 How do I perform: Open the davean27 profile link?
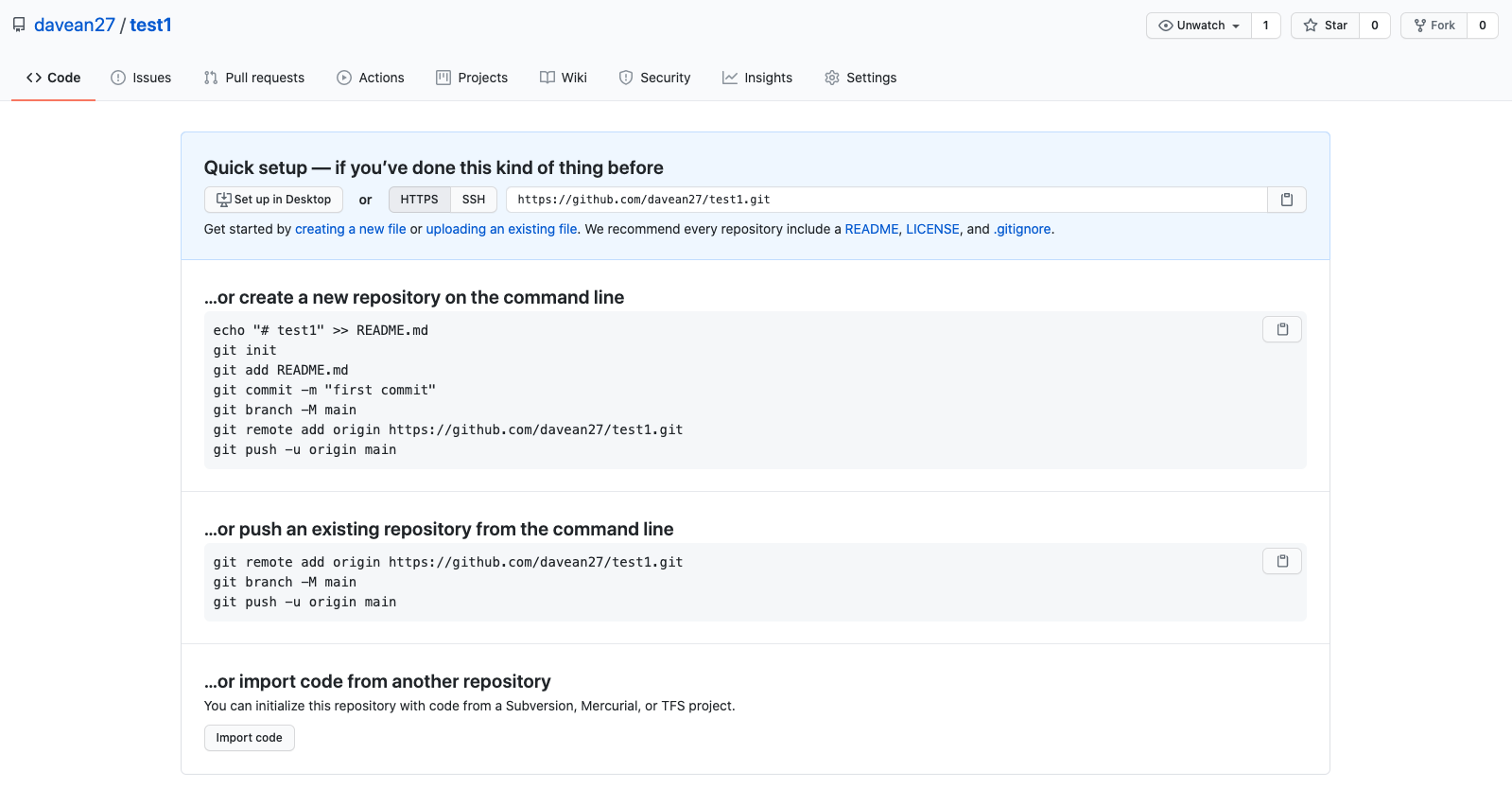coord(75,26)
